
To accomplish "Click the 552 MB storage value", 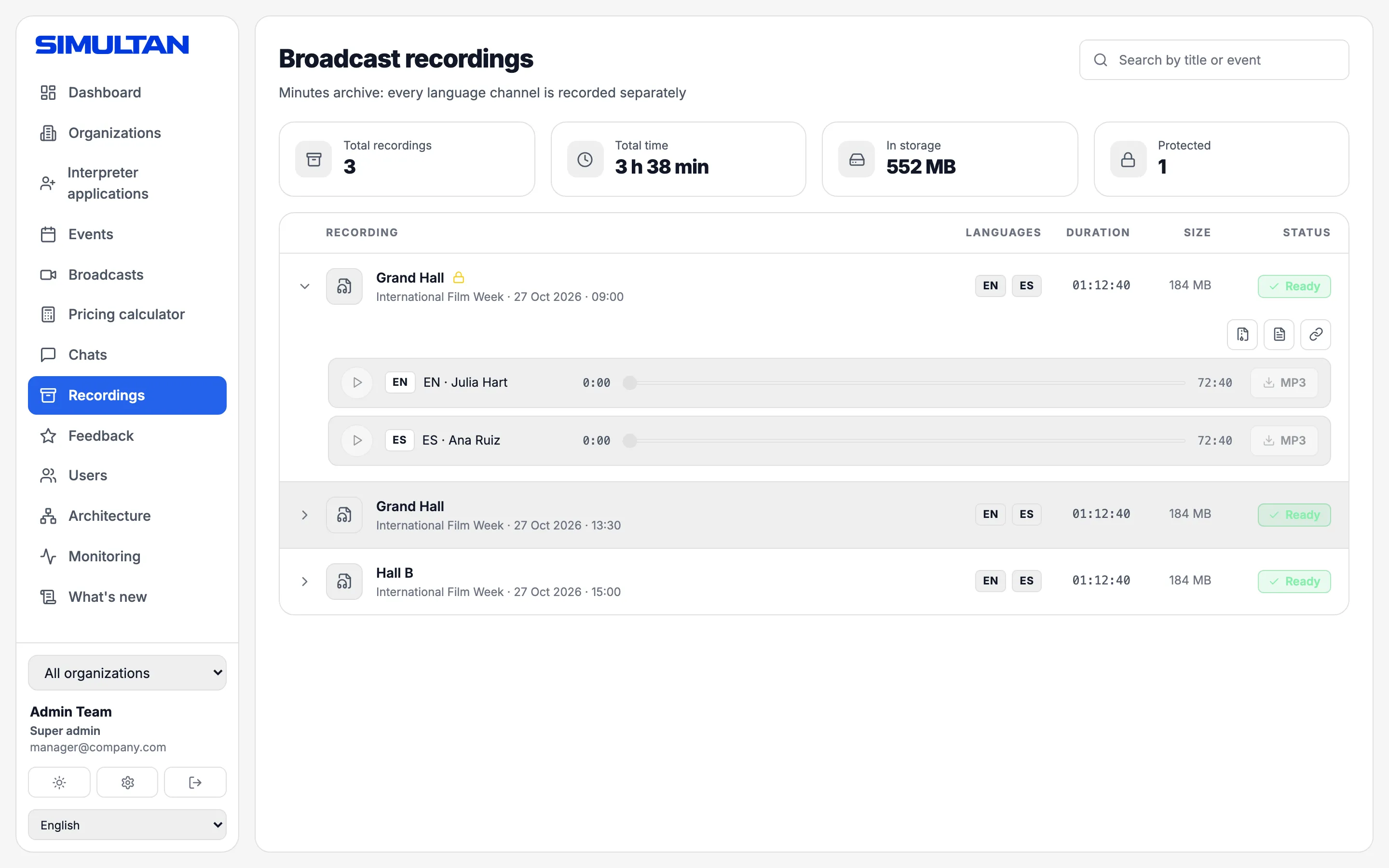I will point(921,166).
